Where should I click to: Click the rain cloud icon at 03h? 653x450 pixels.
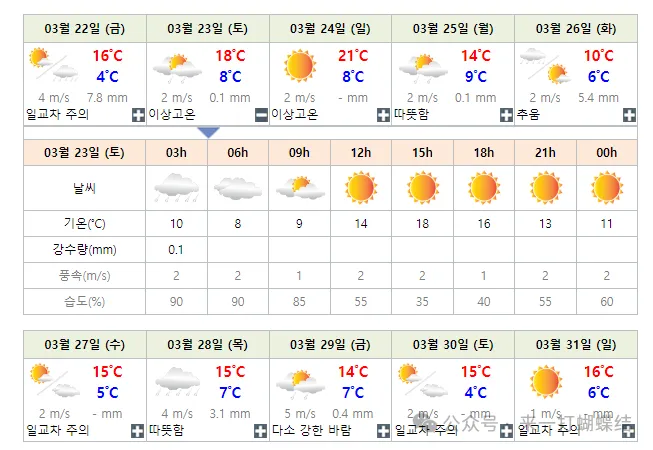[x=176, y=187]
